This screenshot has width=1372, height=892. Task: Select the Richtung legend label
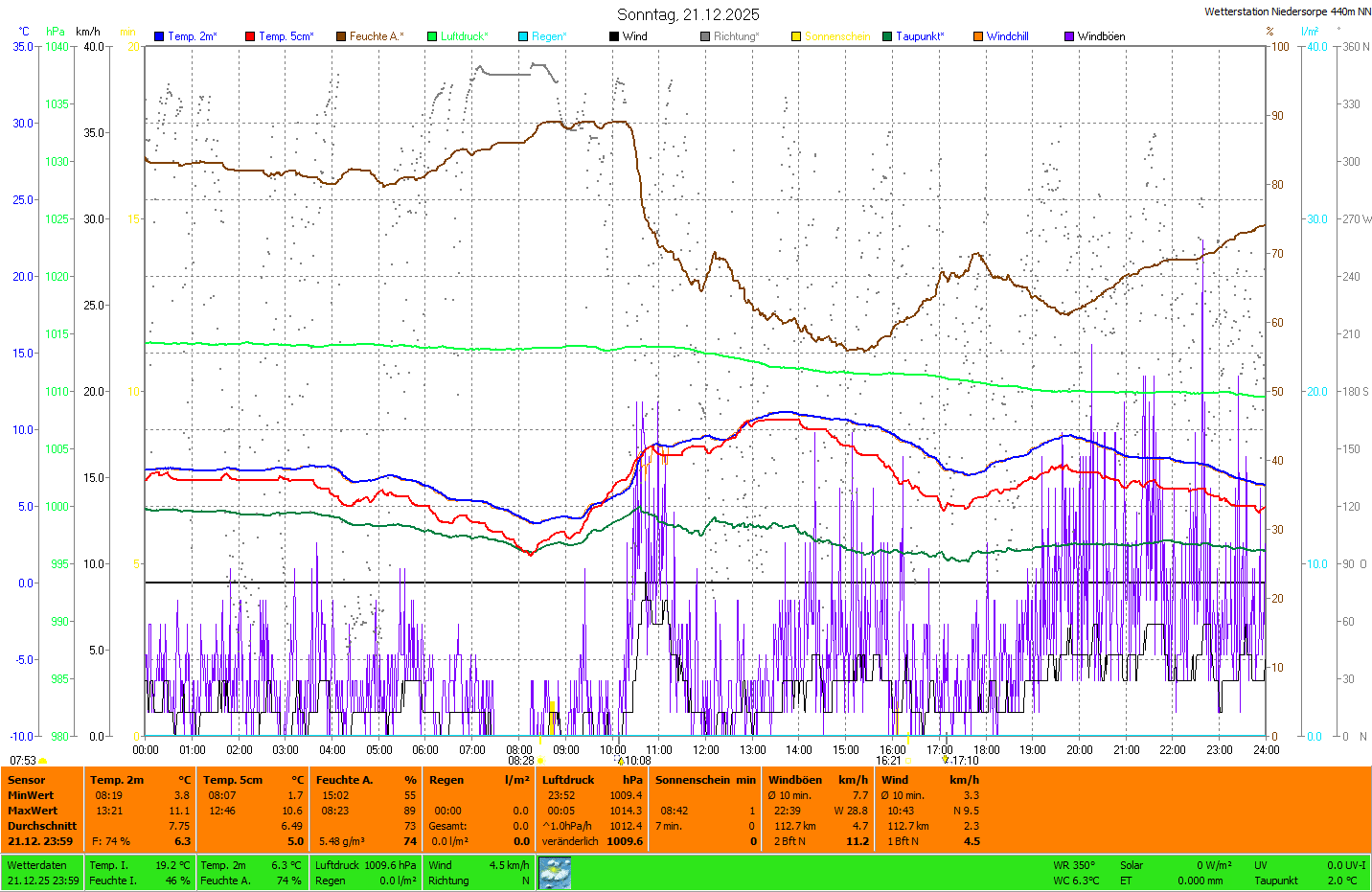[736, 36]
